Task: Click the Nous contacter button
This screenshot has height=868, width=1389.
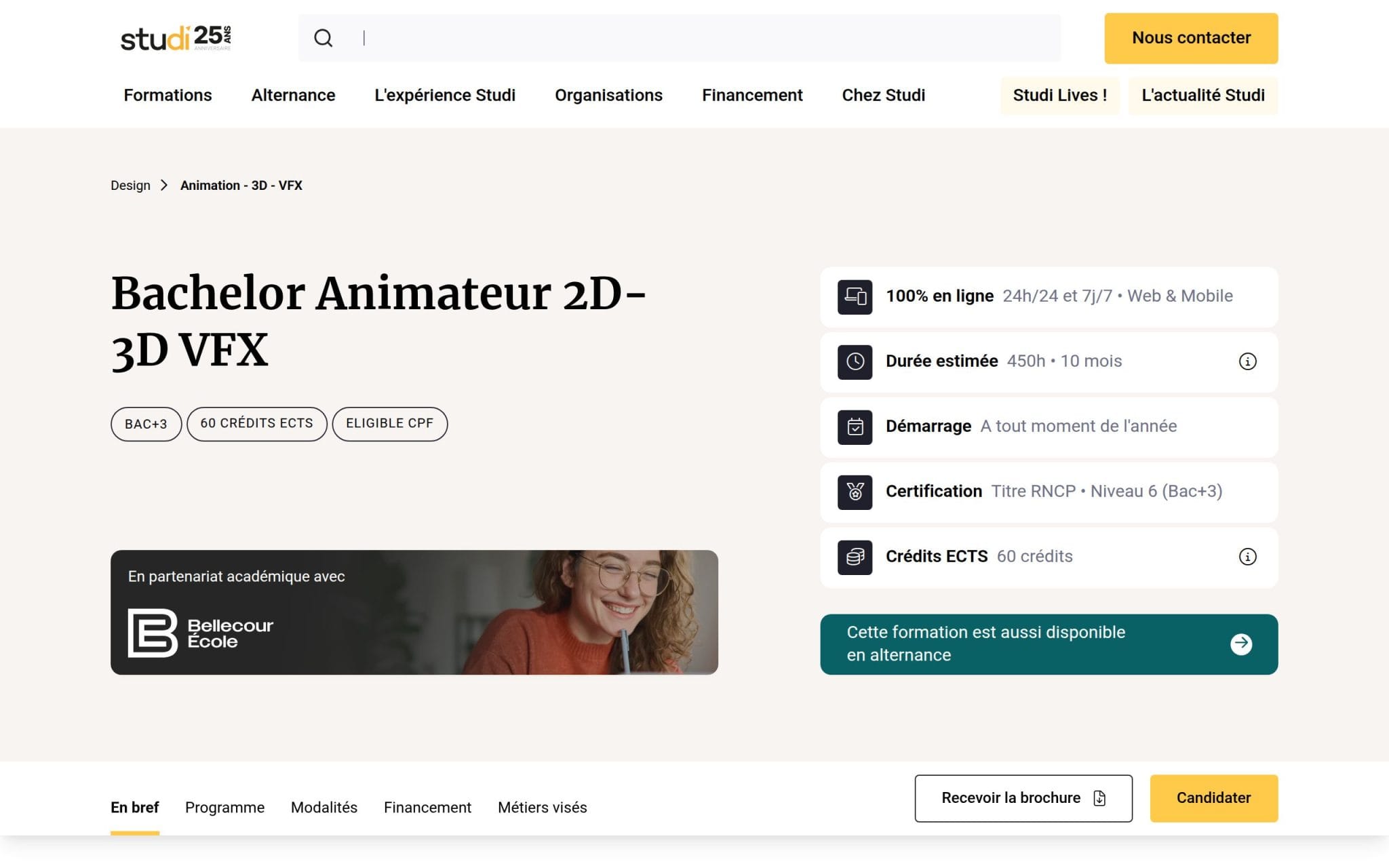Action: [x=1191, y=38]
